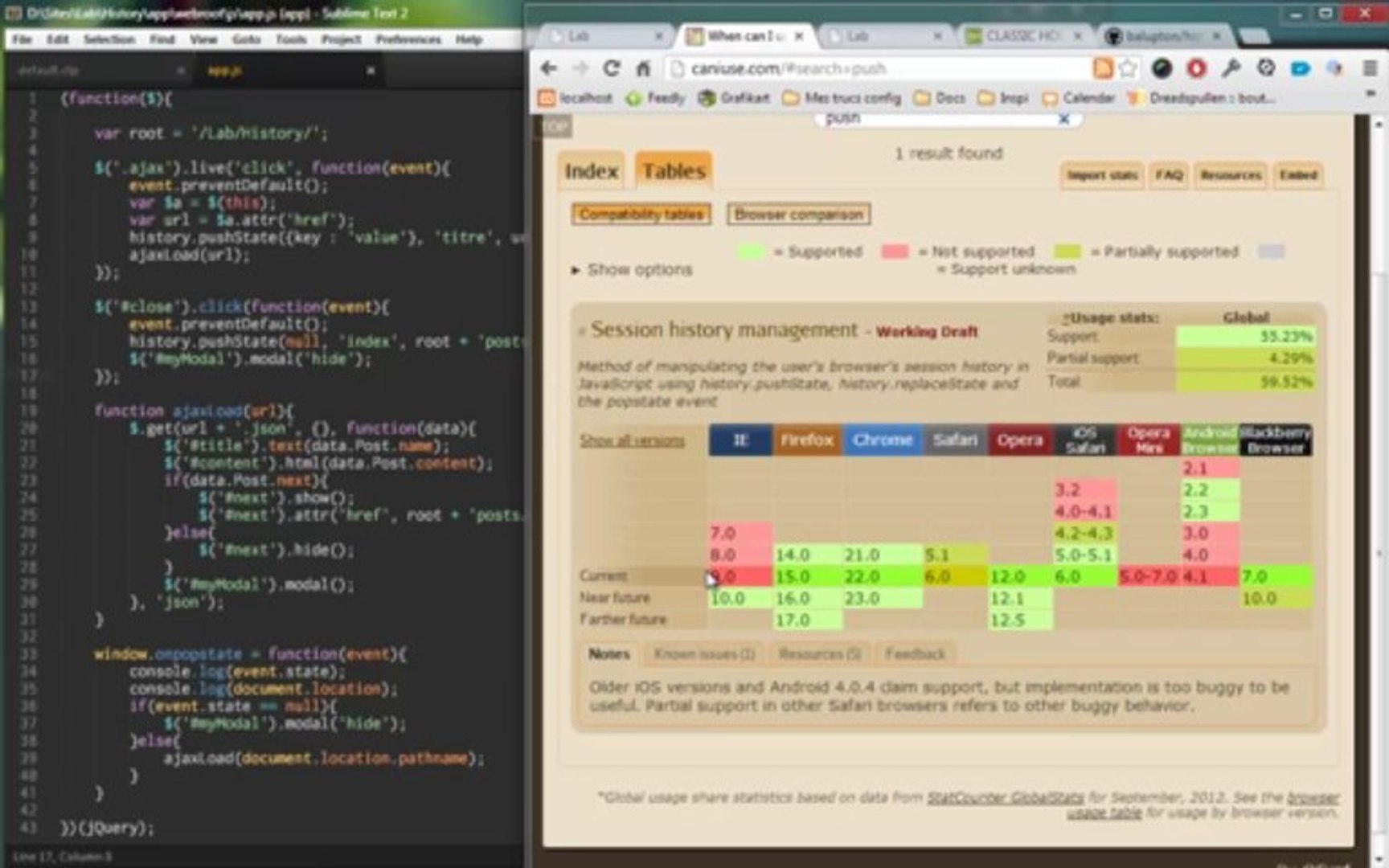This screenshot has height=868, width=1389.
Task: Go back in Chrome history
Action: (x=549, y=68)
